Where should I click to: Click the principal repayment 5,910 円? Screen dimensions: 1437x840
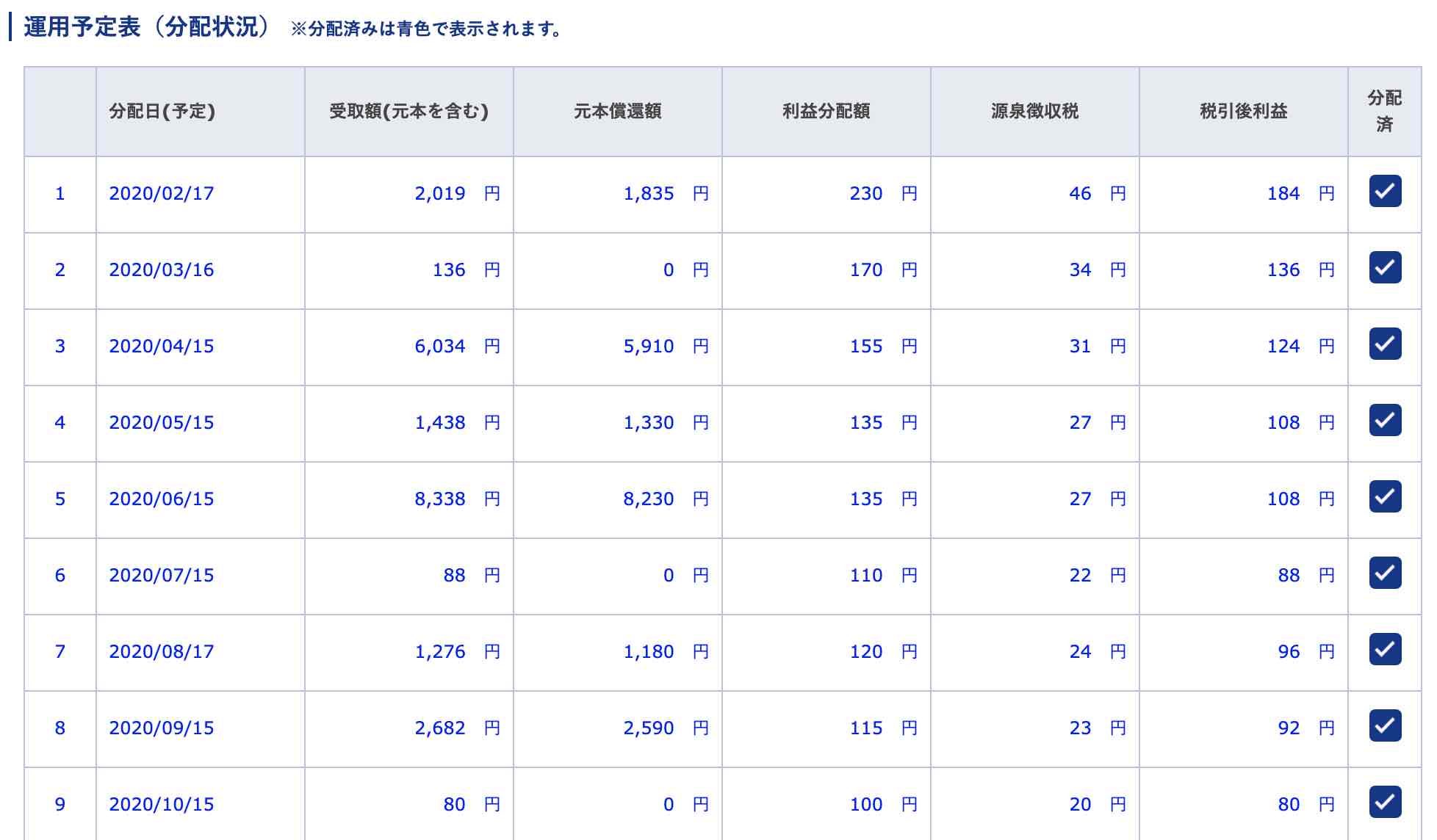click(x=666, y=346)
